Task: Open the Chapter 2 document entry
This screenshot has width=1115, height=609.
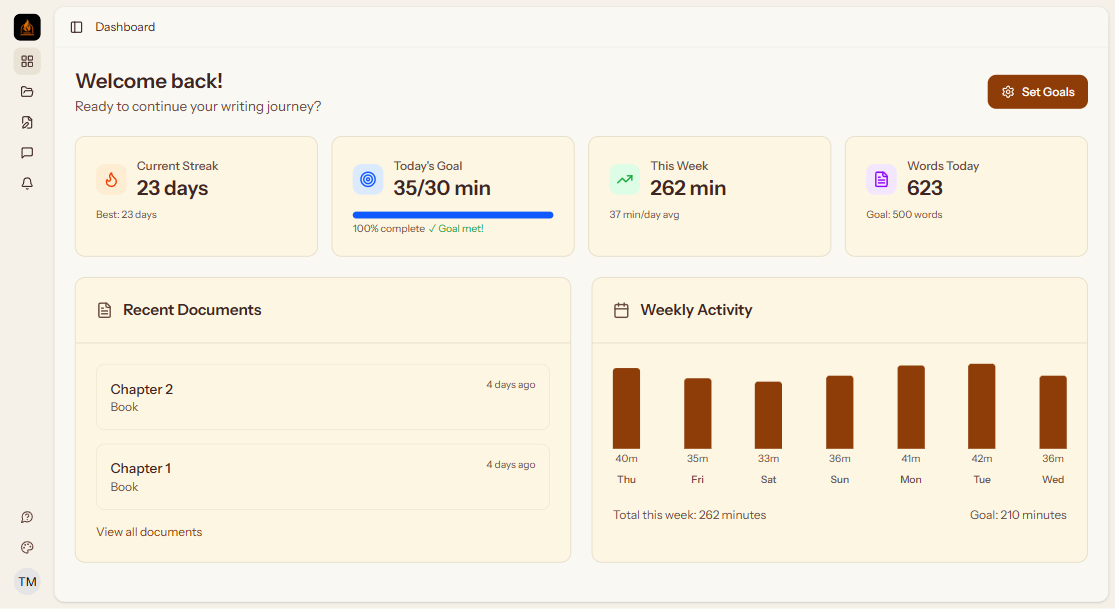Action: coord(322,397)
